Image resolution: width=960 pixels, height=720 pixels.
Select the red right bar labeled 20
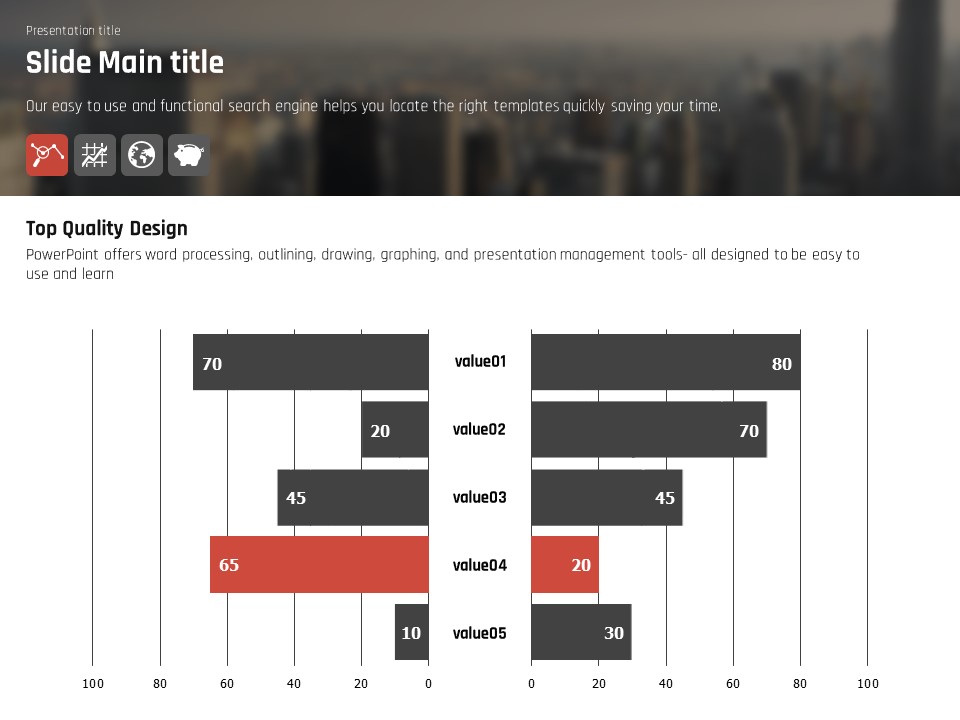click(564, 565)
